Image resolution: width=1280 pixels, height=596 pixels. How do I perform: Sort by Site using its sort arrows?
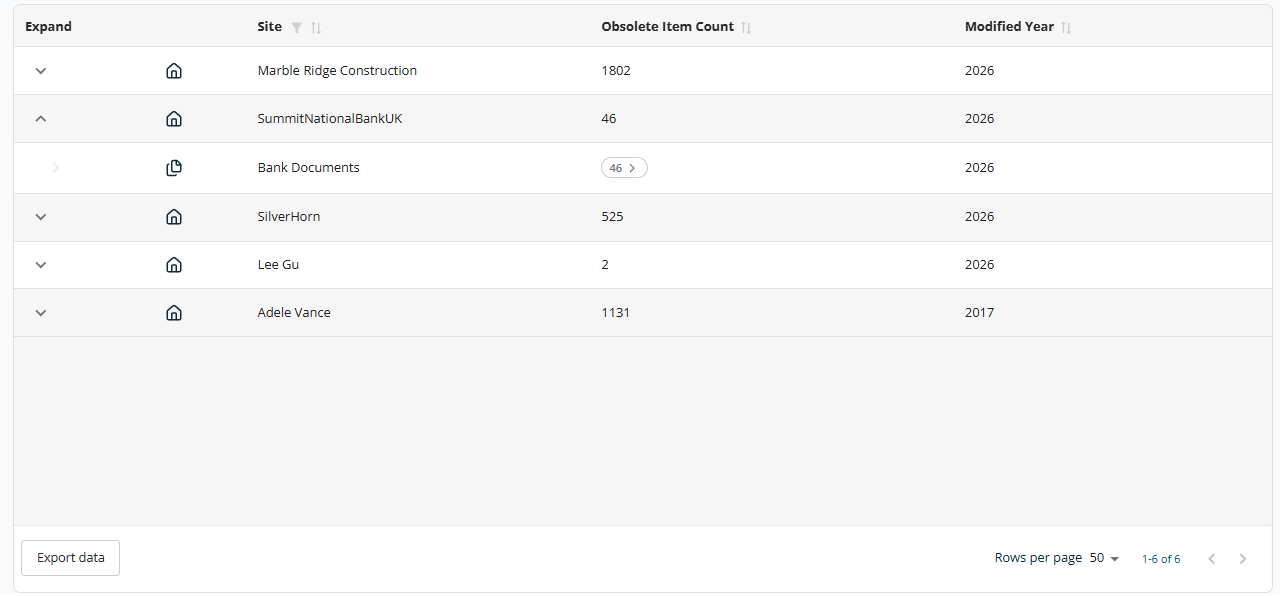coord(316,27)
